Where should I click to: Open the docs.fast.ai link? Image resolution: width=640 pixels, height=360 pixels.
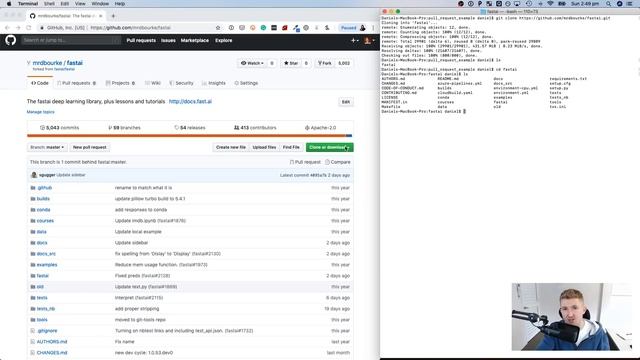click(x=190, y=102)
